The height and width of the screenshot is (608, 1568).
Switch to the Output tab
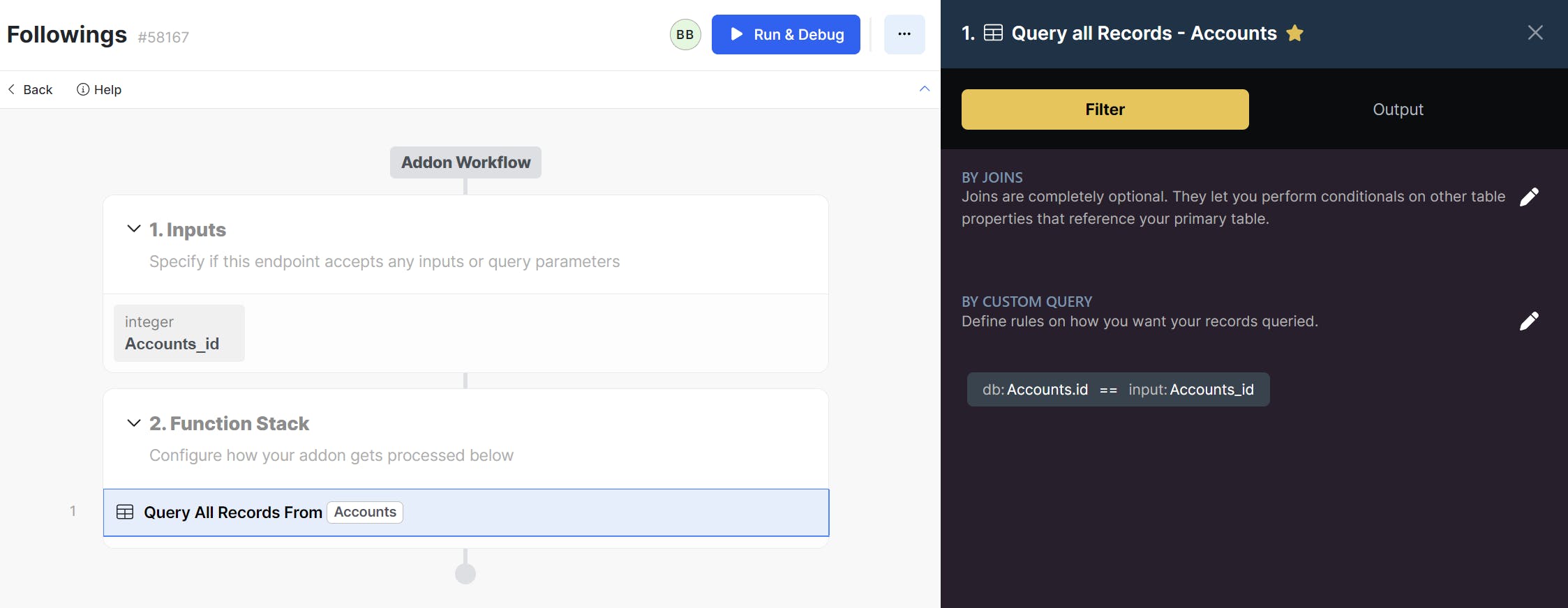pos(1398,109)
